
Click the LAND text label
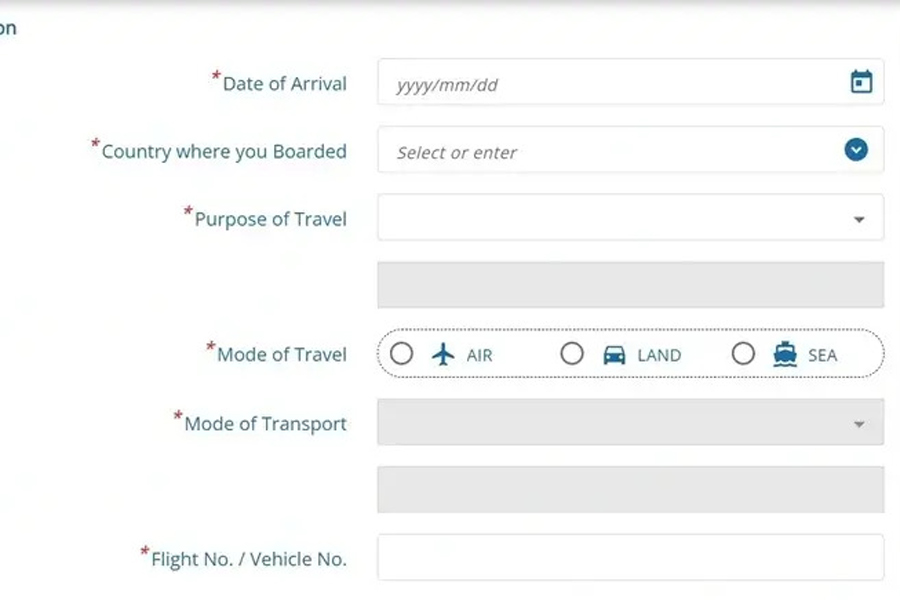(659, 355)
